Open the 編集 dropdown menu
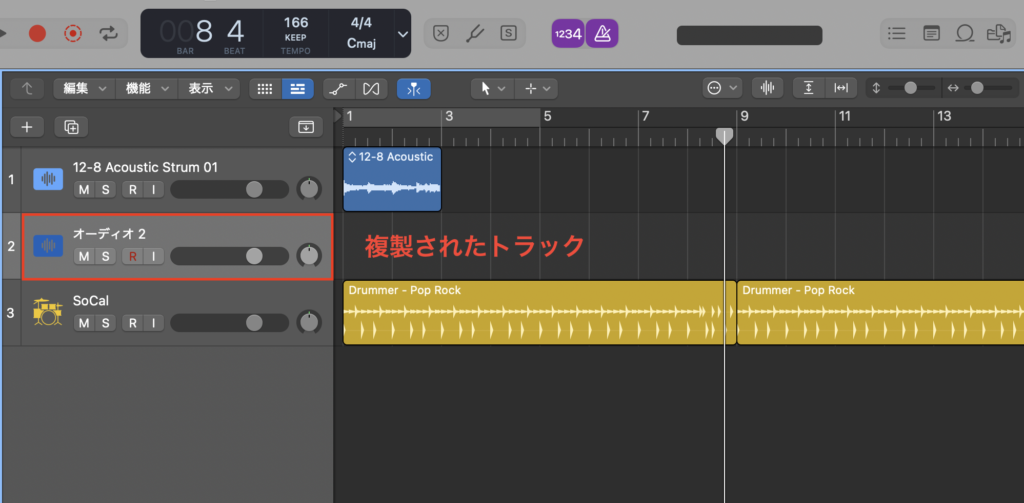 click(x=82, y=88)
